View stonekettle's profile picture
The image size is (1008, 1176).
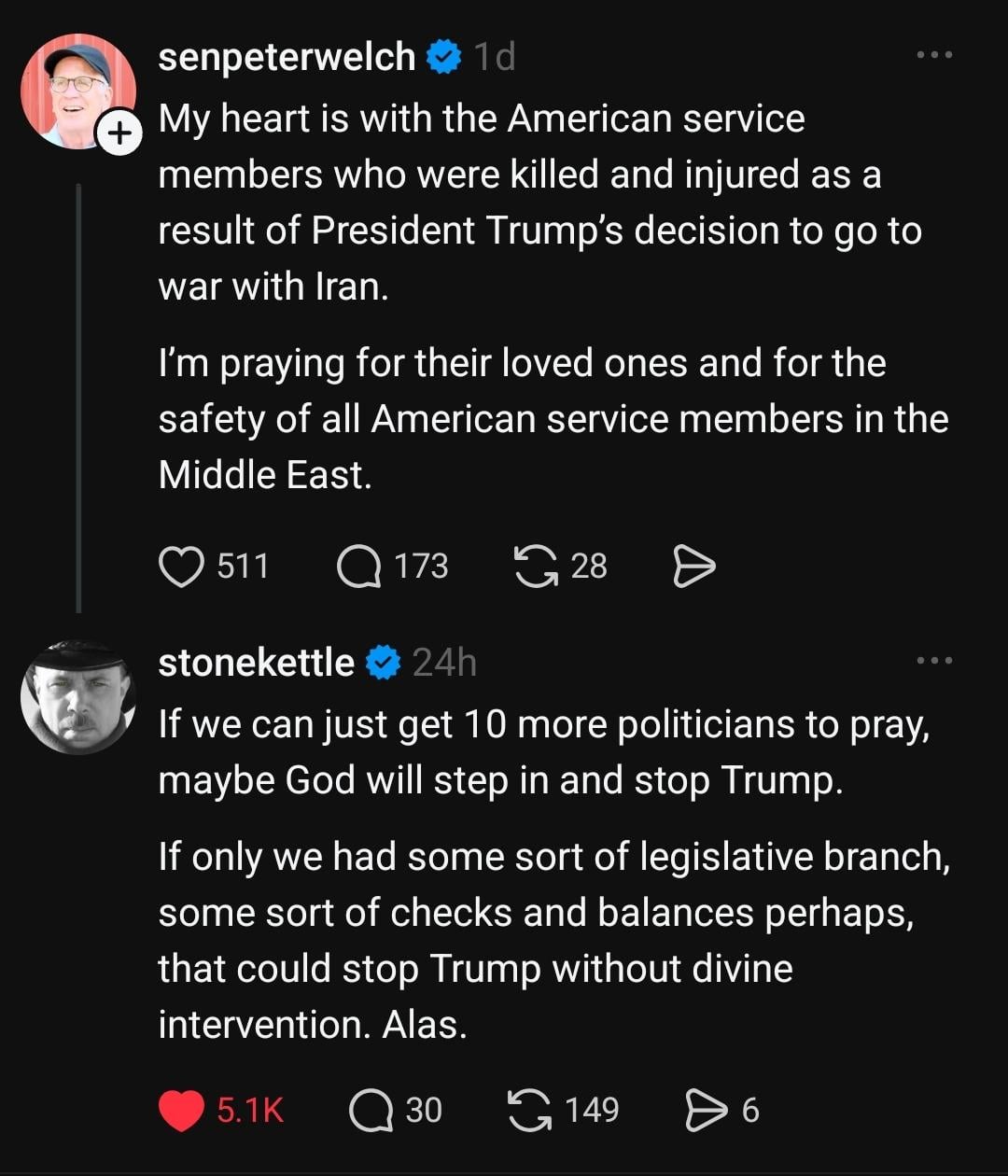78,696
